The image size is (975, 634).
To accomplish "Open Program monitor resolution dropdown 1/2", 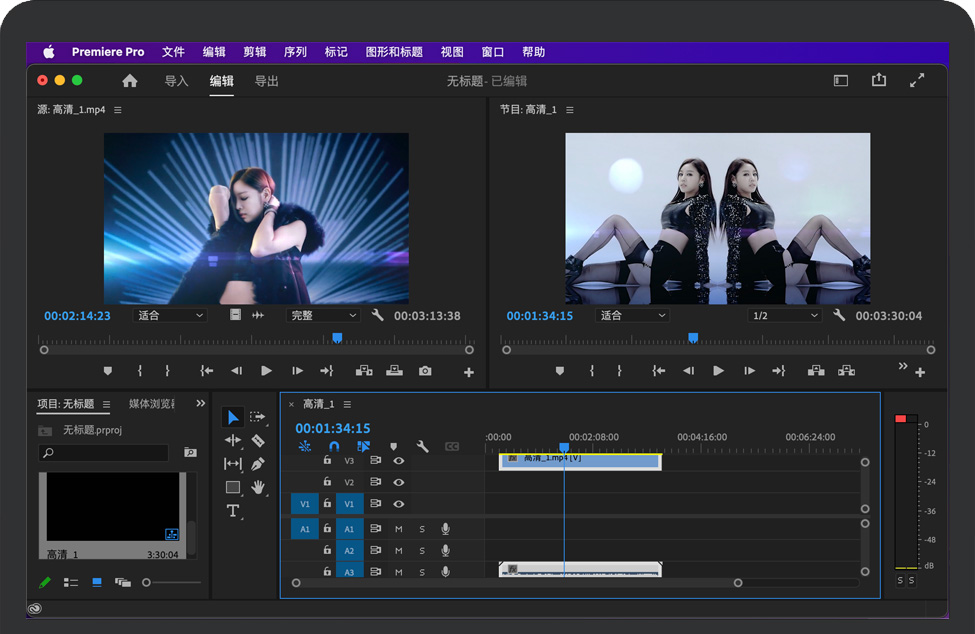I will point(785,316).
